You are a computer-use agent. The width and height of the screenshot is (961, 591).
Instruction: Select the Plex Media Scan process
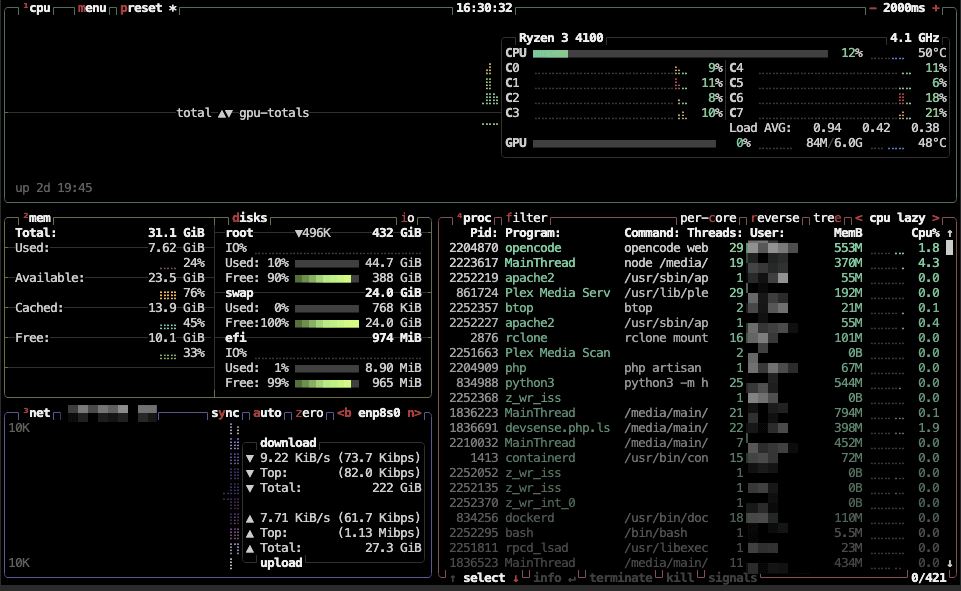click(x=694, y=353)
